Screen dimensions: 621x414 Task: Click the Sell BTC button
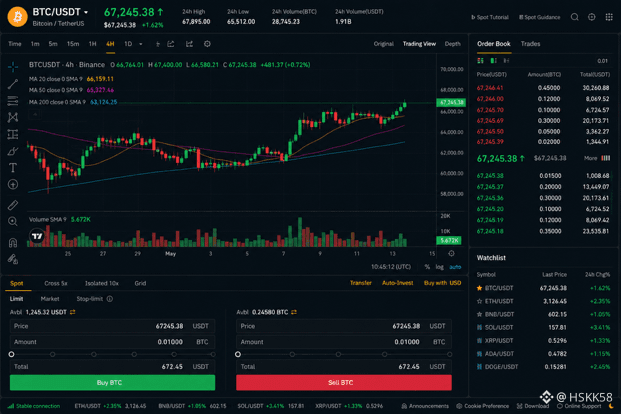click(x=344, y=383)
